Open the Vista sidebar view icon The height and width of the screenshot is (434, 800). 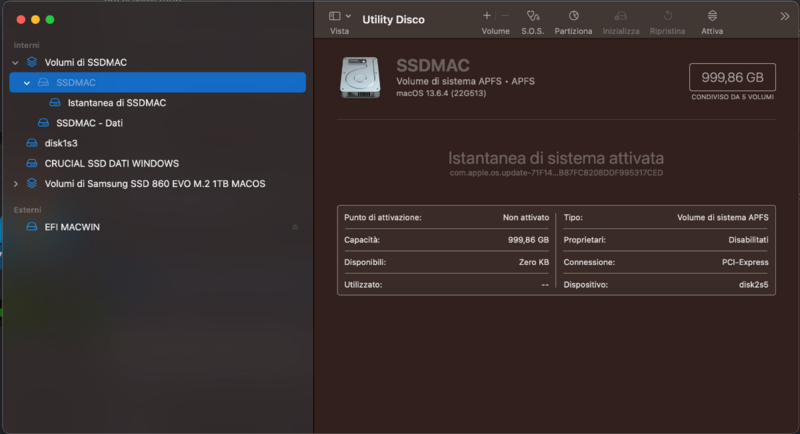pos(335,16)
